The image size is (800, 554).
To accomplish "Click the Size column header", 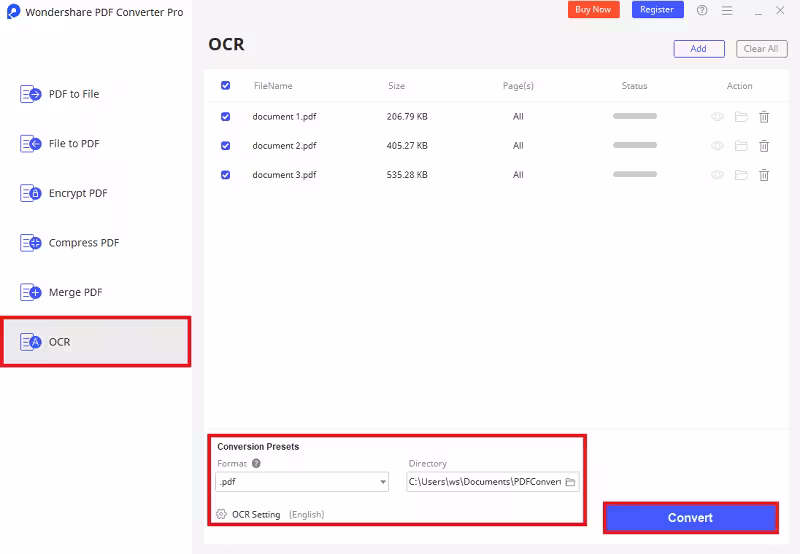I will 396,86.
